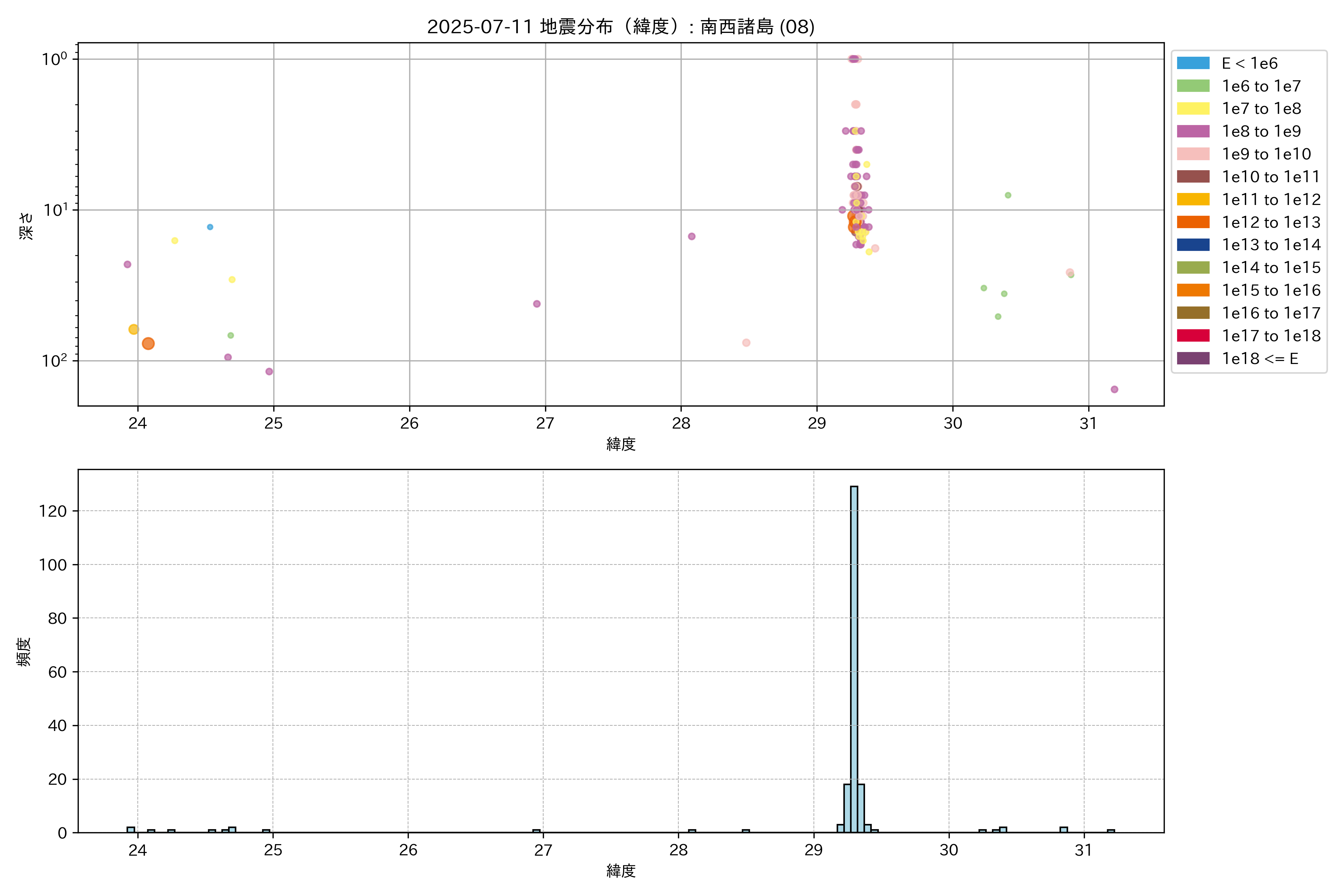Click the '緯度' x-axis label under the scatter plot

pos(620,444)
